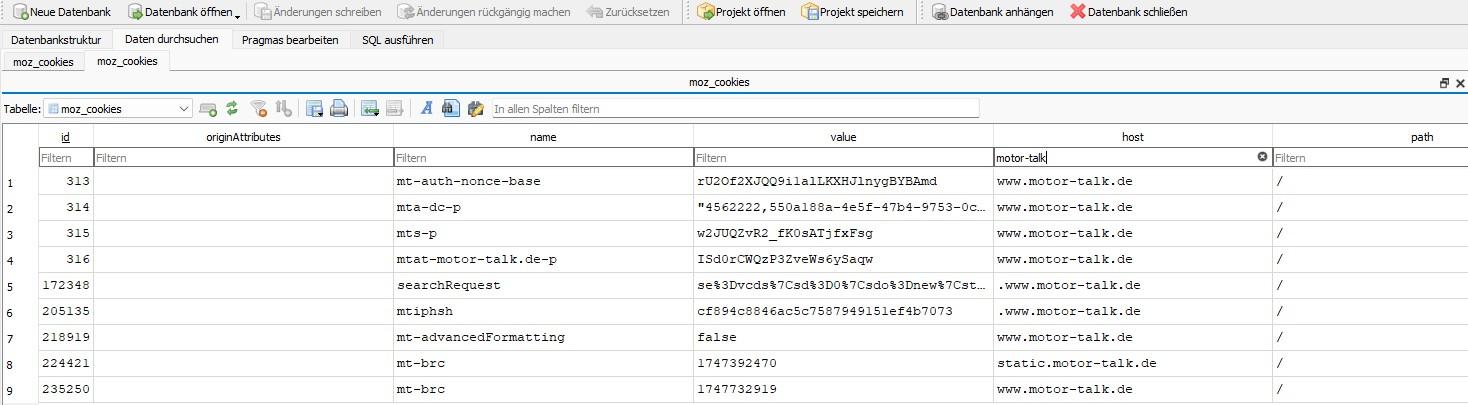Image resolution: width=1468 pixels, height=405 pixels.
Task: Click the cell mt-auth-nonce-base
Action: [543, 182]
